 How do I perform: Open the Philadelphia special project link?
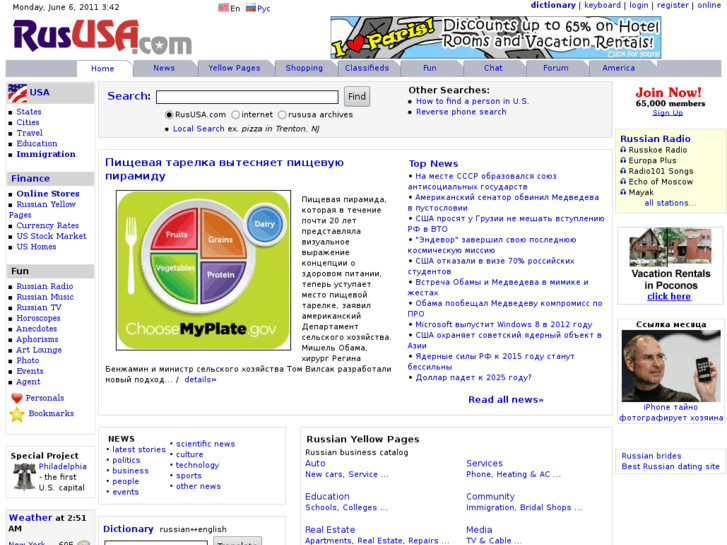tap(63, 467)
